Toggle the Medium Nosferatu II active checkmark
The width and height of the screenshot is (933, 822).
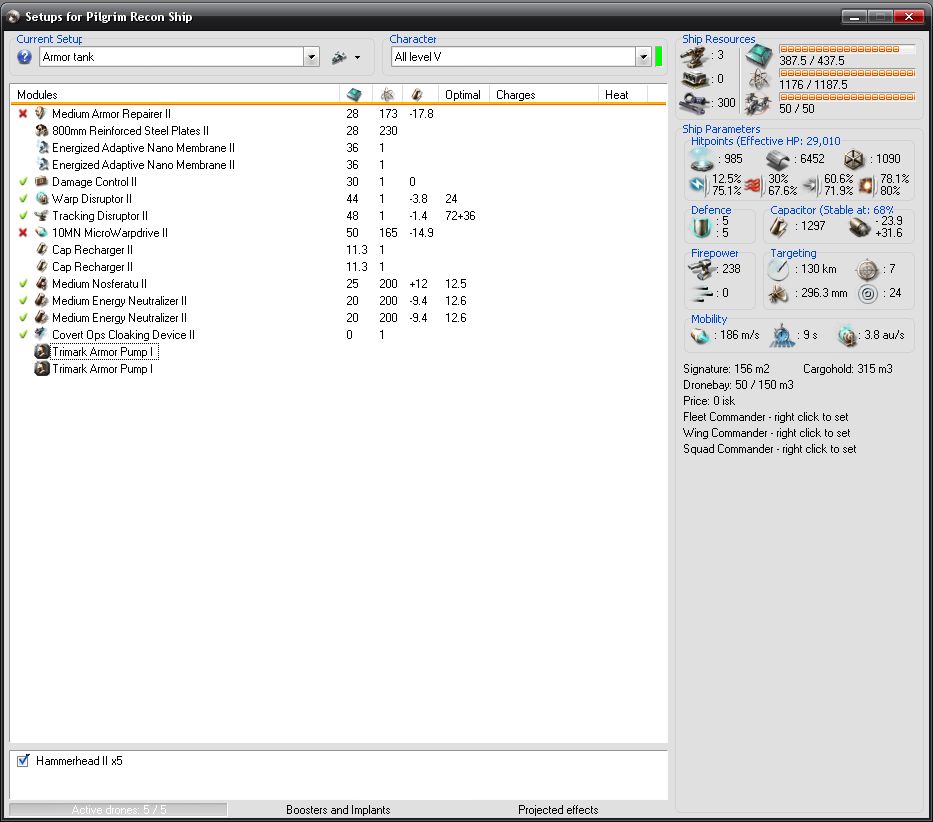coord(23,284)
